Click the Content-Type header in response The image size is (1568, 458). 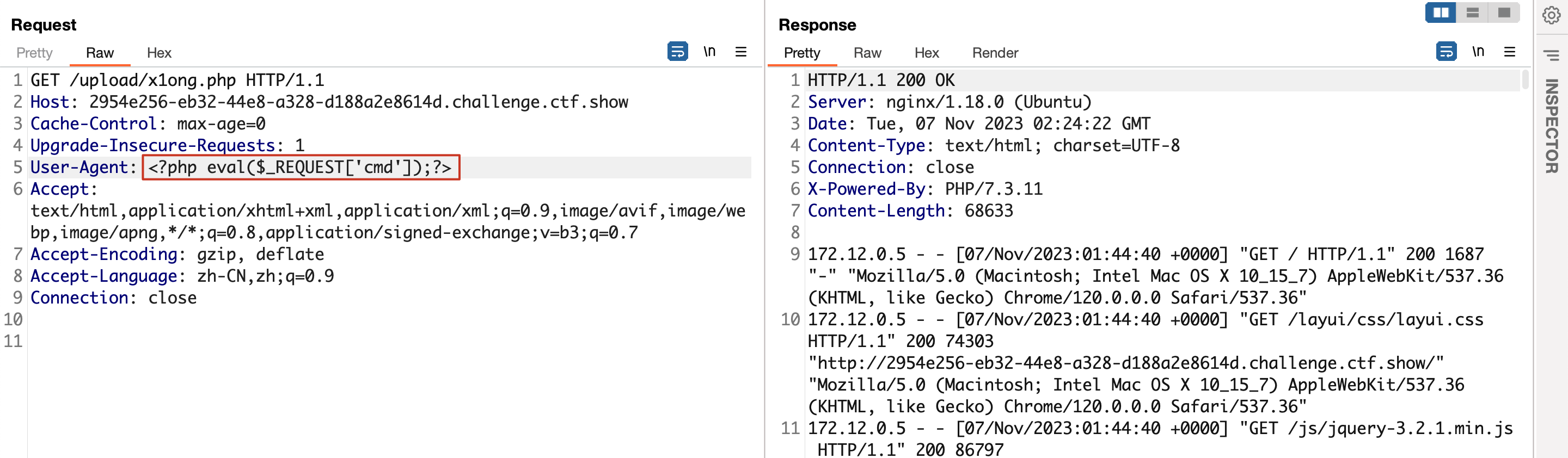pyautogui.click(x=994, y=146)
